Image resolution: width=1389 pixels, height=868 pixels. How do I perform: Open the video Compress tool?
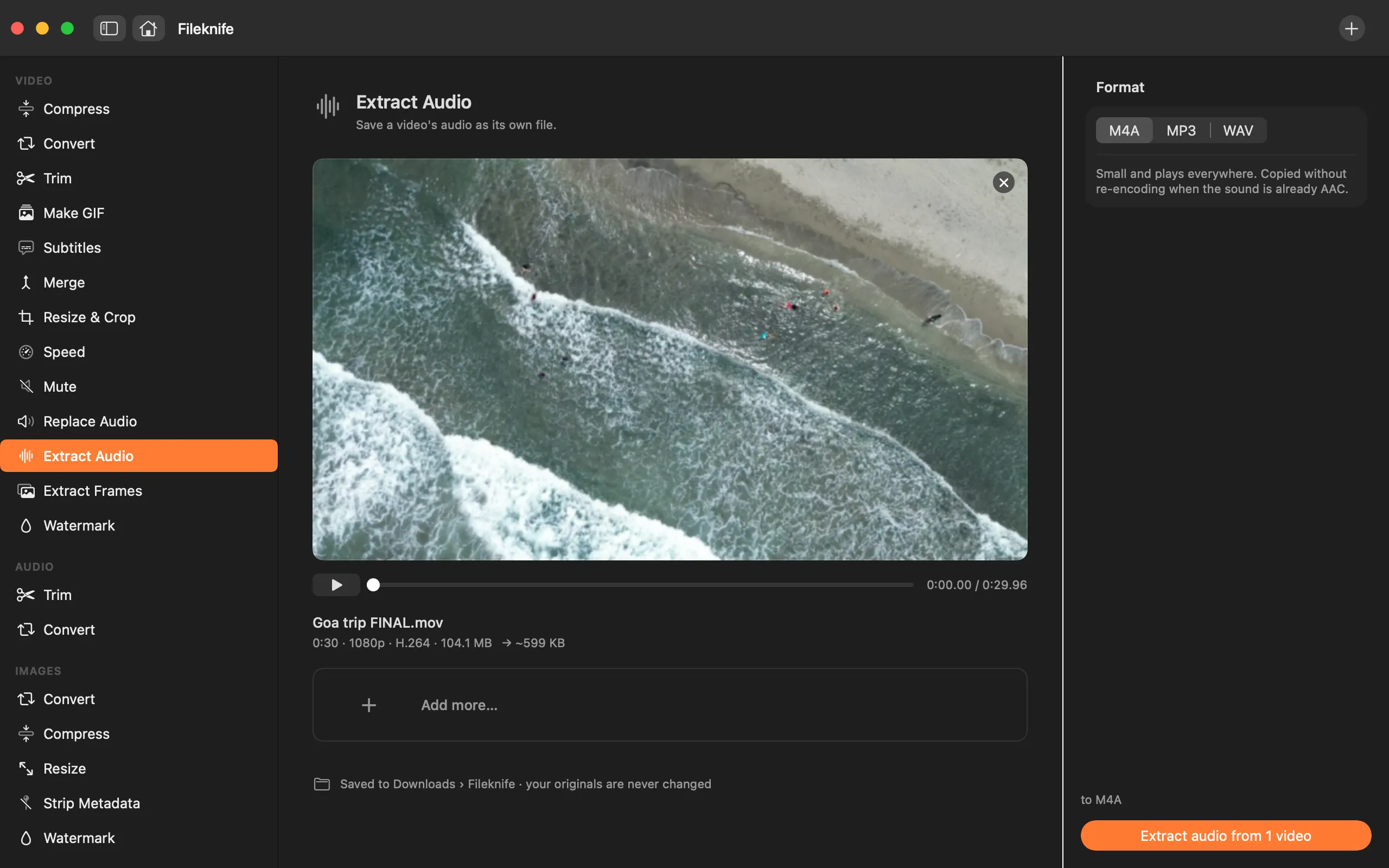[x=139, y=108]
